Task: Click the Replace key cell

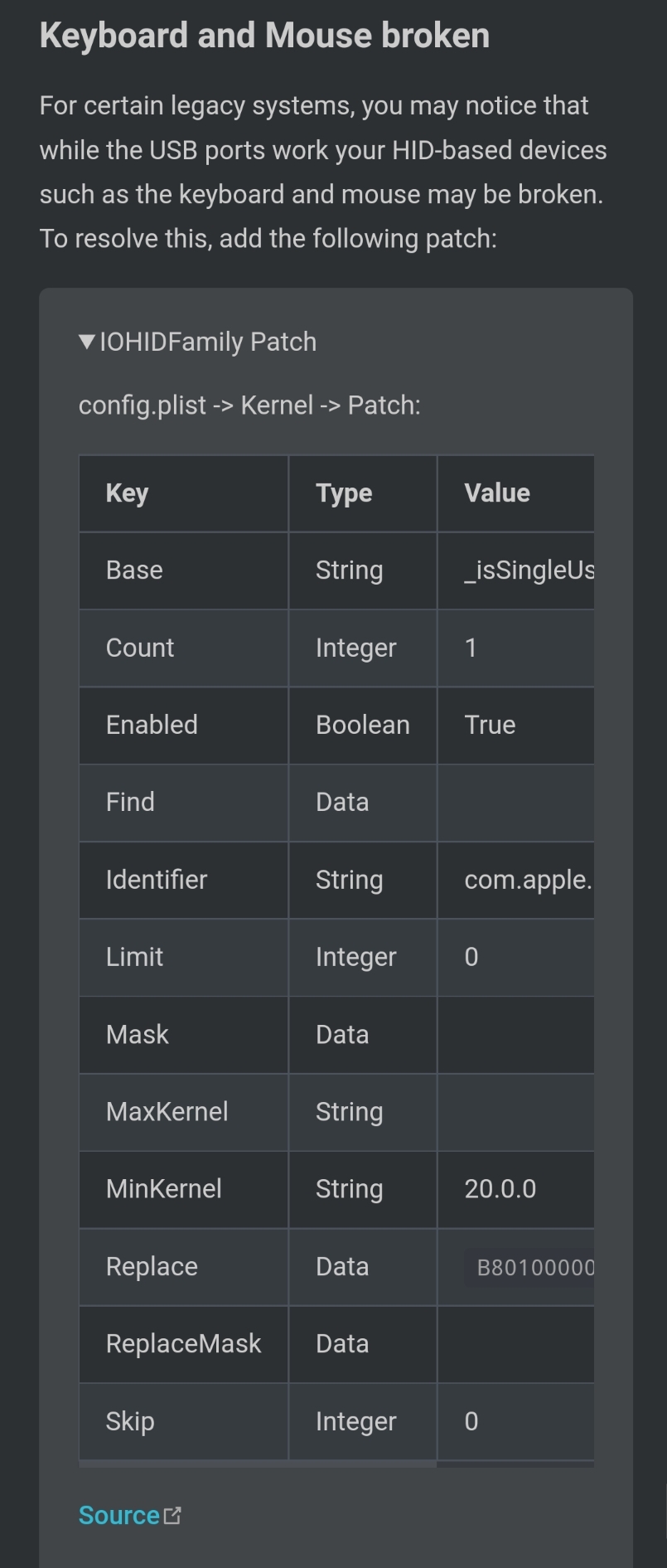Action: (x=152, y=1267)
